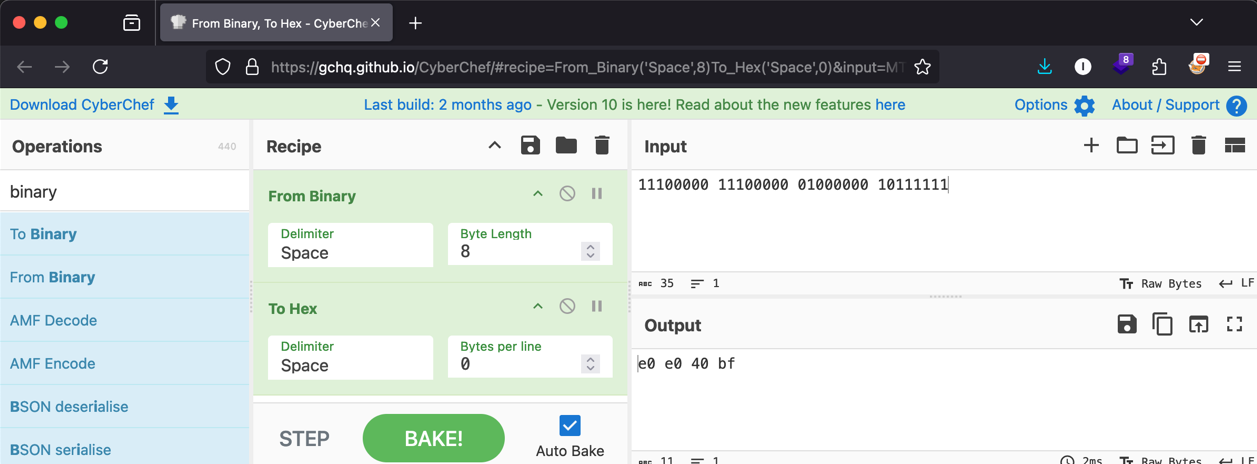
Task: Select AMF Decode operation
Action: click(125, 320)
